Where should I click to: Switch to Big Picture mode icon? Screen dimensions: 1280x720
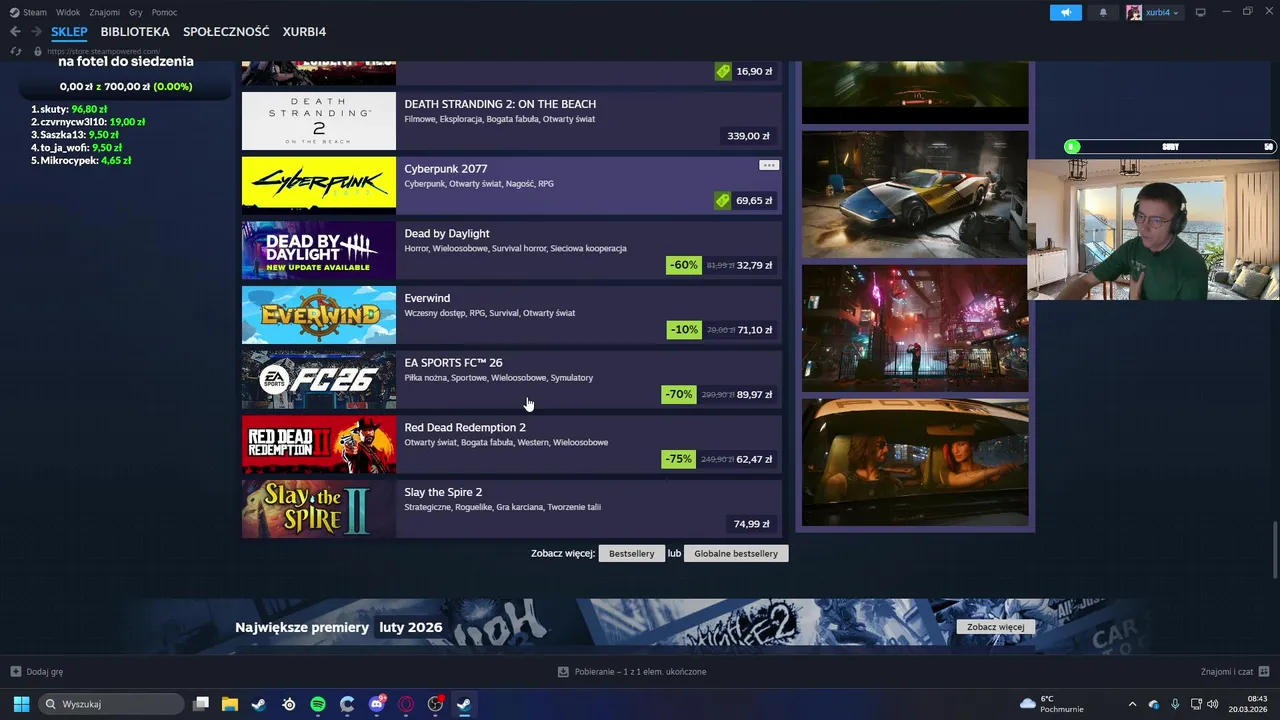click(1201, 12)
